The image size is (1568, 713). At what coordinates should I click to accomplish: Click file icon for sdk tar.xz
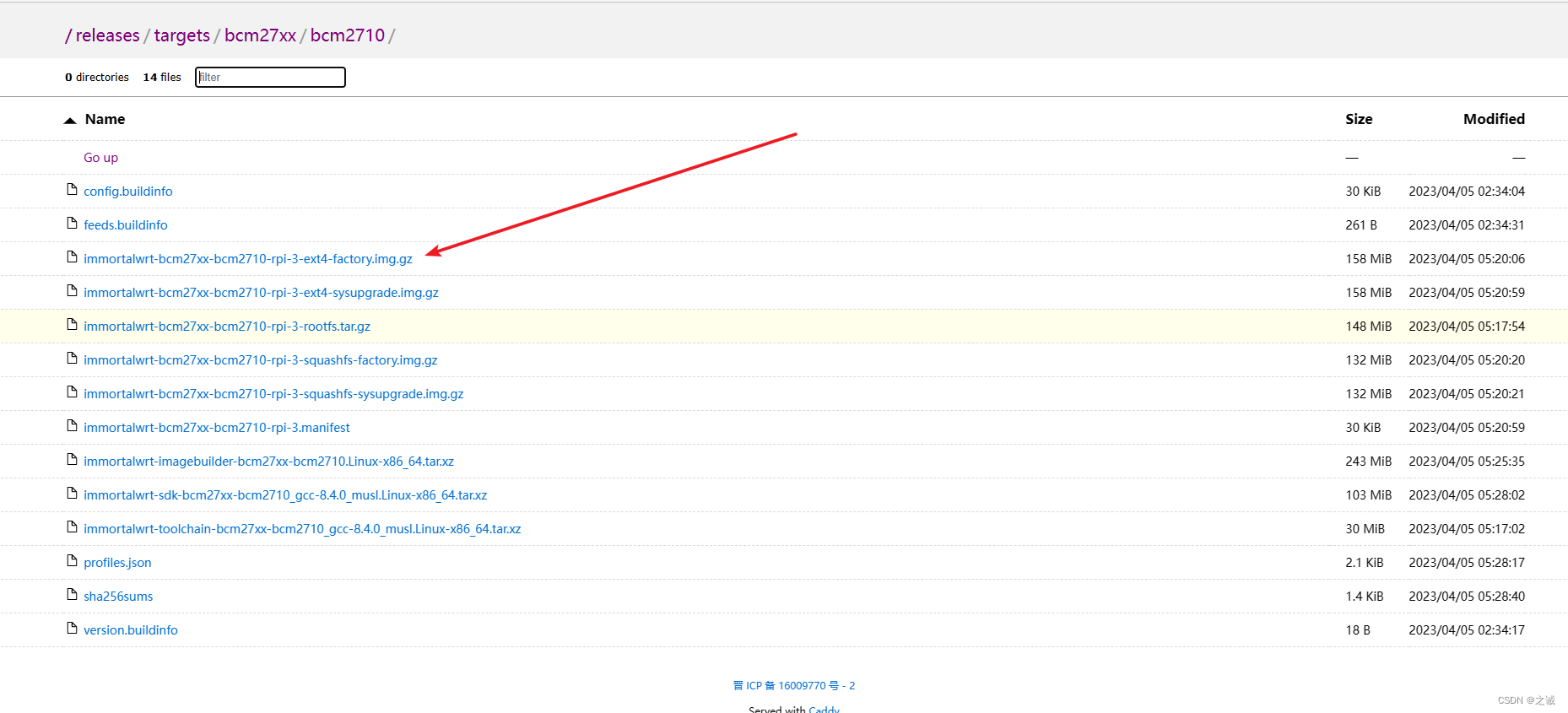tap(72, 494)
